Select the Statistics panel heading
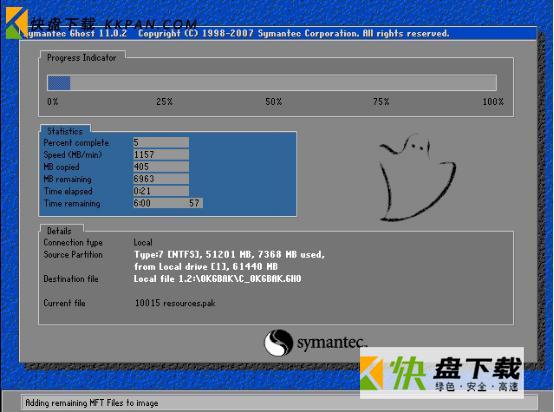This screenshot has width=554, height=412. click(x=65, y=131)
